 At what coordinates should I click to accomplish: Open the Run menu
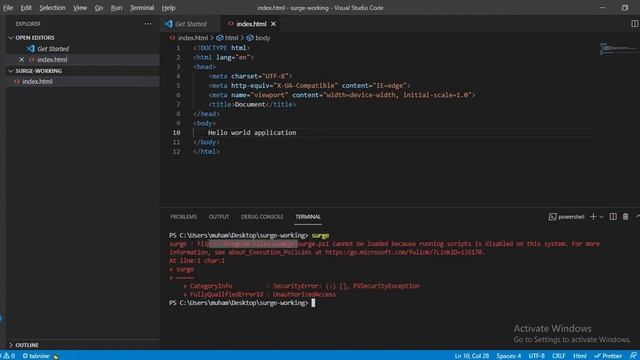coord(116,8)
